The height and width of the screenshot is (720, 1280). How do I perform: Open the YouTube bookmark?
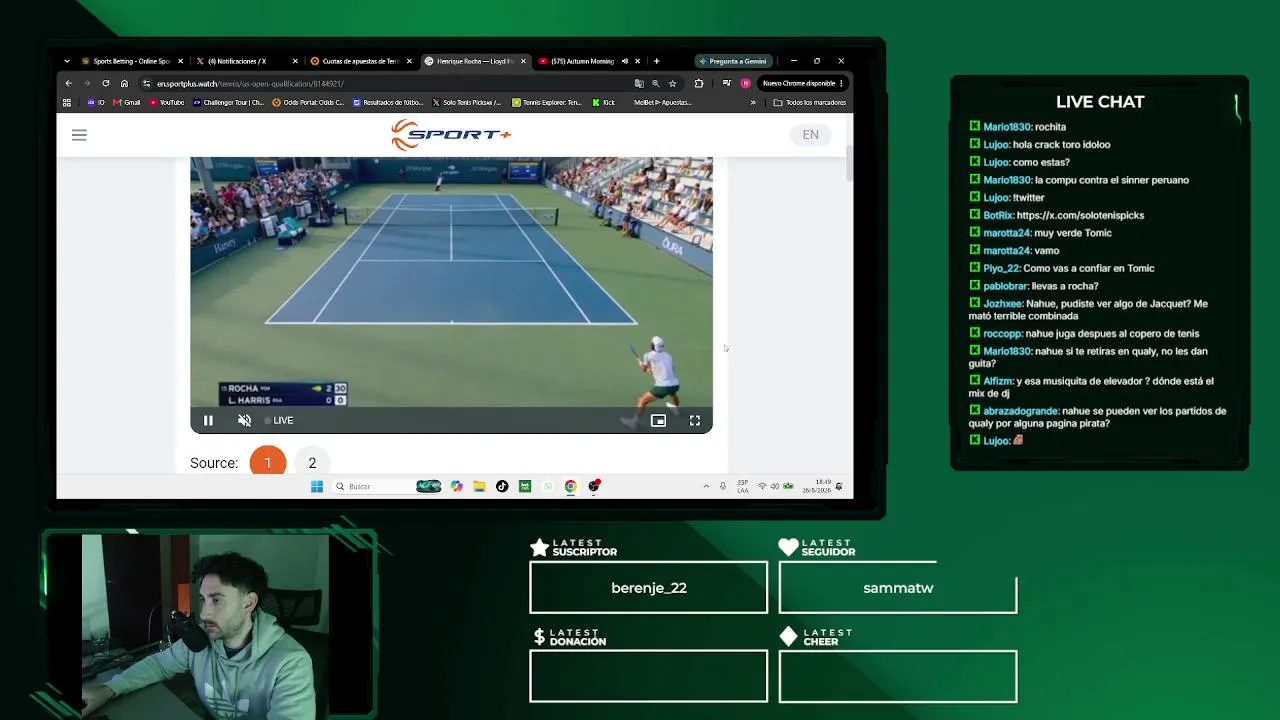tap(167, 102)
